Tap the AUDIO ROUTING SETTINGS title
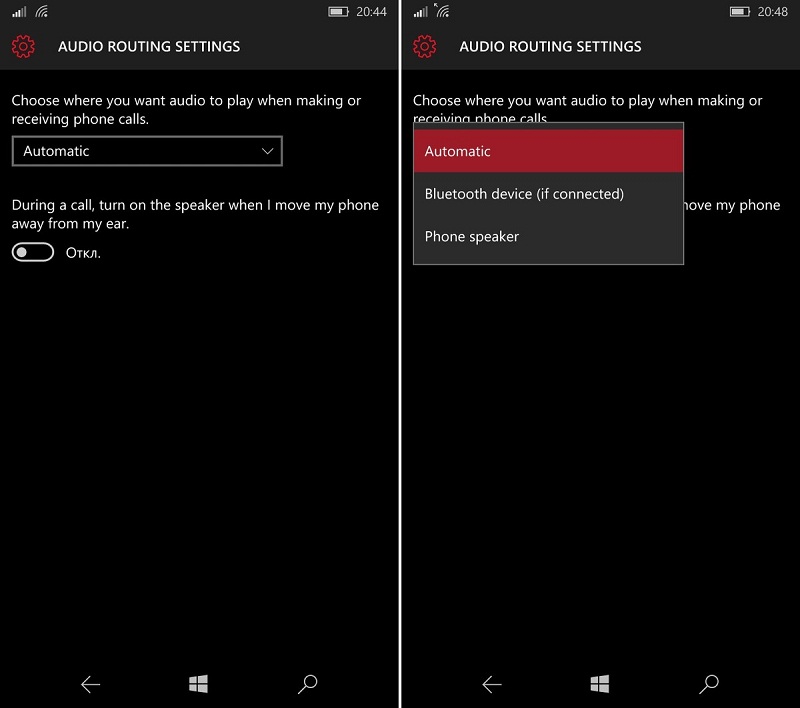Viewport: 800px width, 708px height. 149,47
